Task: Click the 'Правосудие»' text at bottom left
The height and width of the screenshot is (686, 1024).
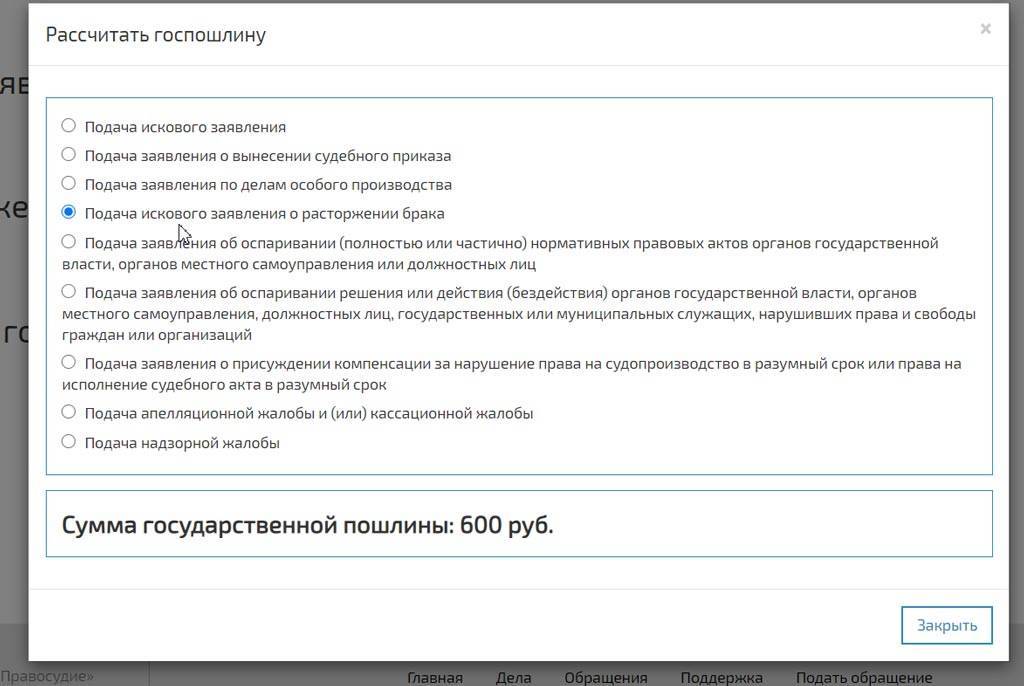Action: click(x=47, y=676)
